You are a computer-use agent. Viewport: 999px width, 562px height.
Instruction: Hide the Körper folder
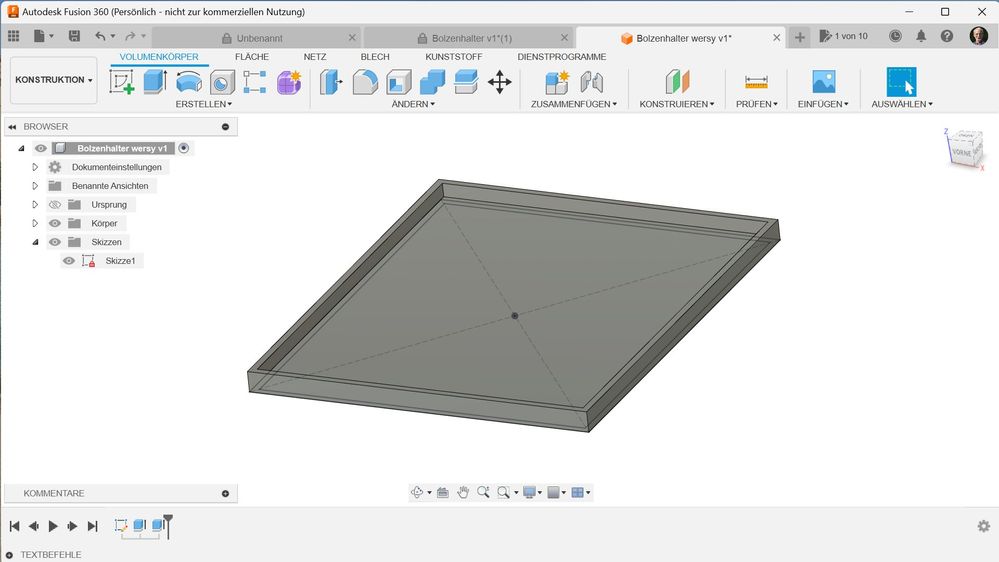pos(55,223)
